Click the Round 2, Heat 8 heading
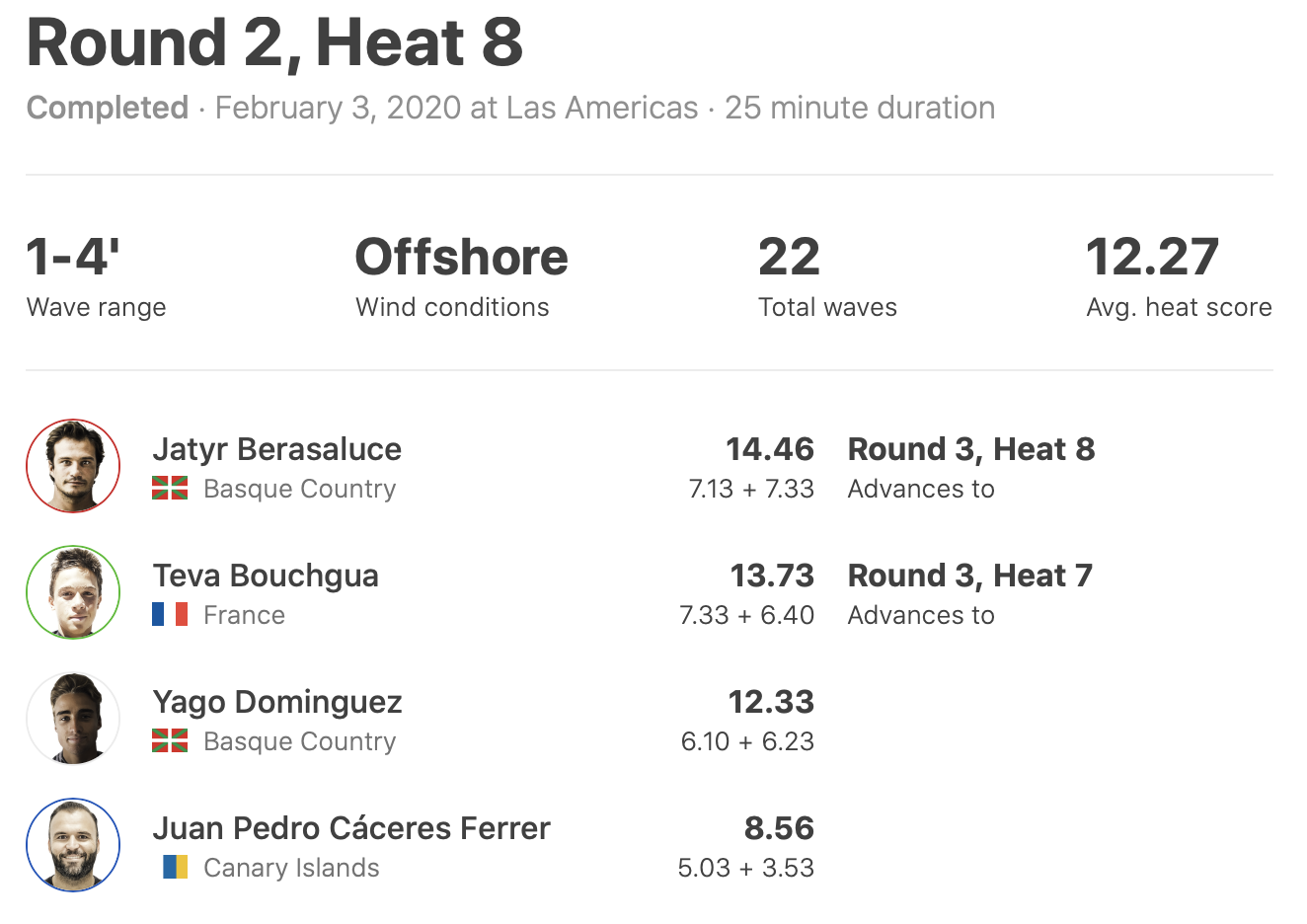This screenshot has width=1307, height=924. (275, 43)
